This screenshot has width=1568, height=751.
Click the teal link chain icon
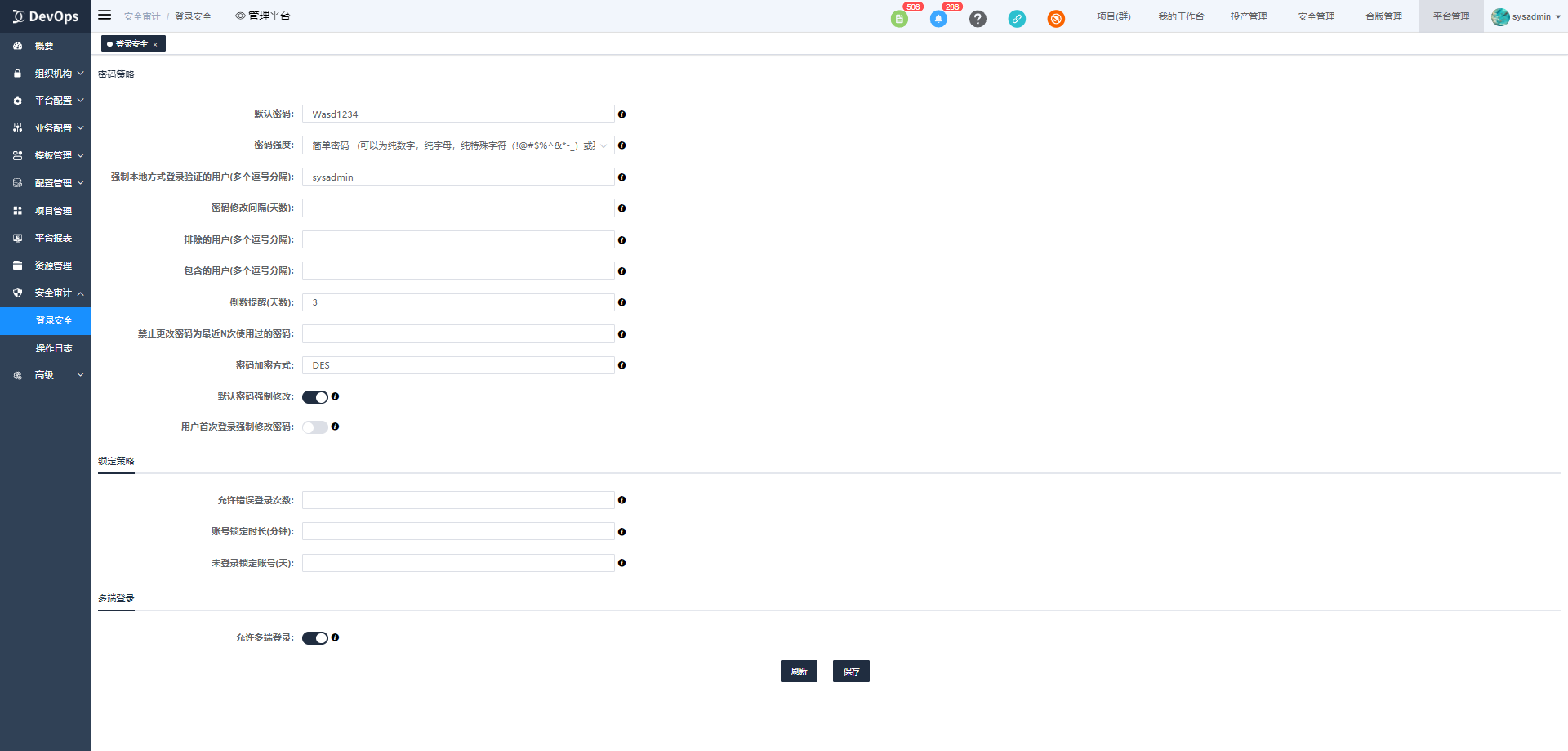[x=1017, y=19]
